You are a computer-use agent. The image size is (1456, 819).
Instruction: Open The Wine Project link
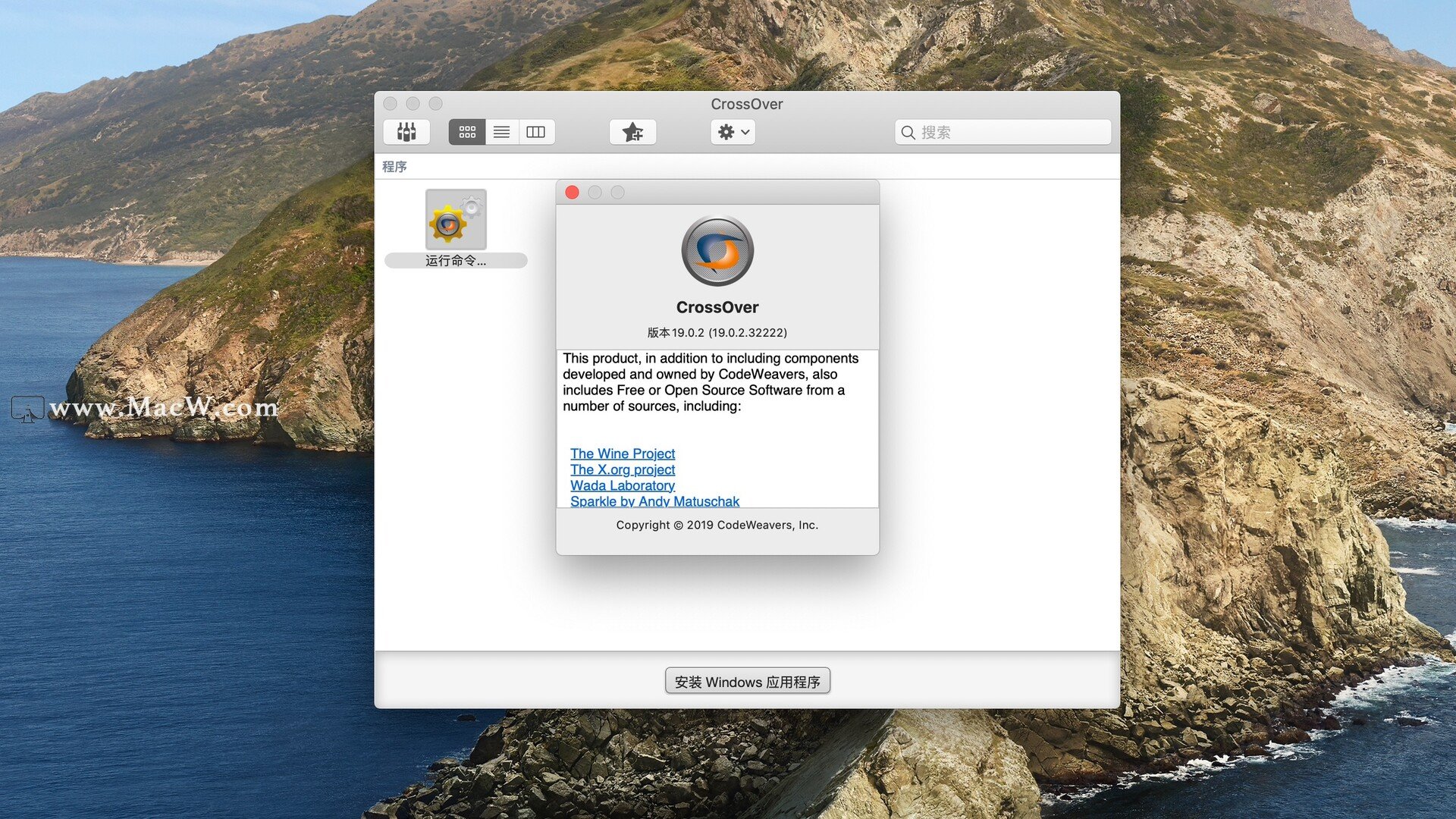[x=623, y=453]
